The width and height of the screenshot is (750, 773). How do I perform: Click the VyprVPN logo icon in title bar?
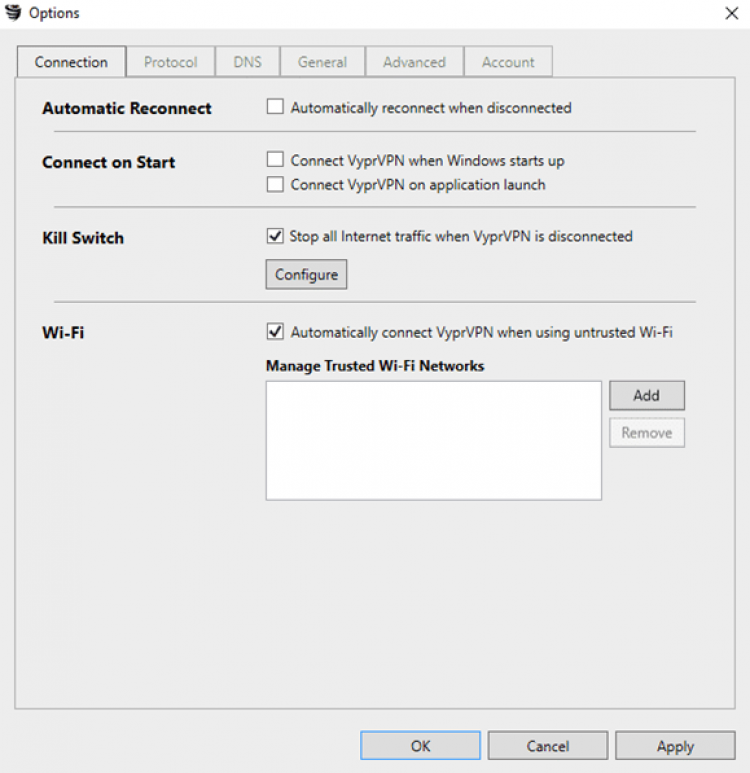point(13,12)
